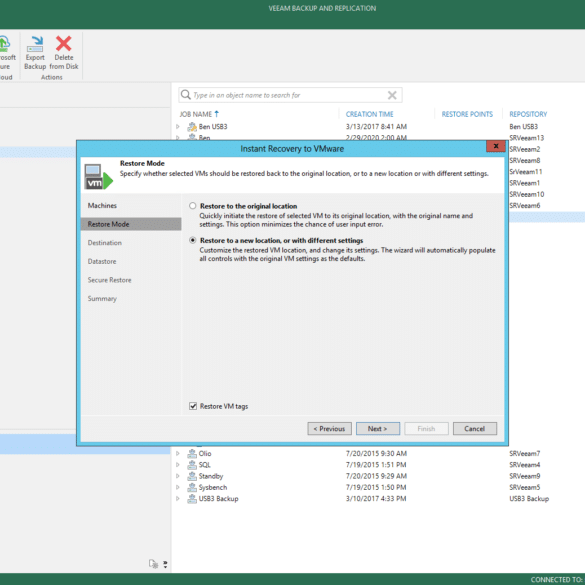Click the Ben USB3 backup job icon
This screenshot has height=585, width=585.
(x=192, y=127)
